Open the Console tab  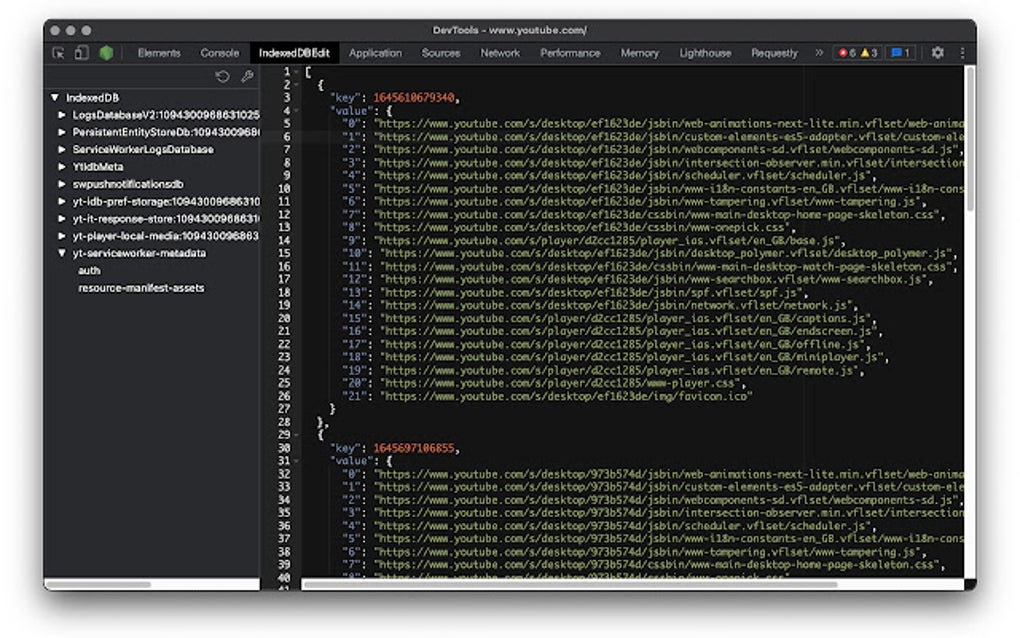tap(219, 53)
